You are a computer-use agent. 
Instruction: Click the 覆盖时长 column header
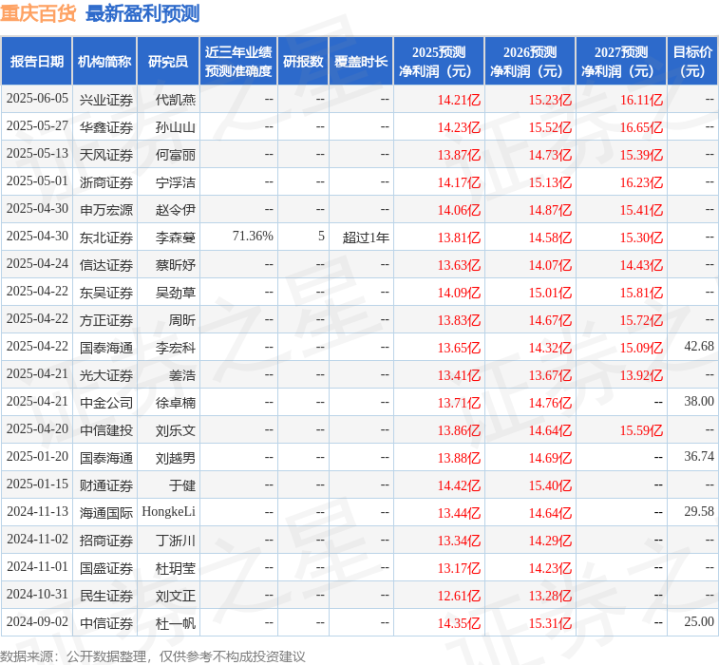pyautogui.click(x=361, y=61)
